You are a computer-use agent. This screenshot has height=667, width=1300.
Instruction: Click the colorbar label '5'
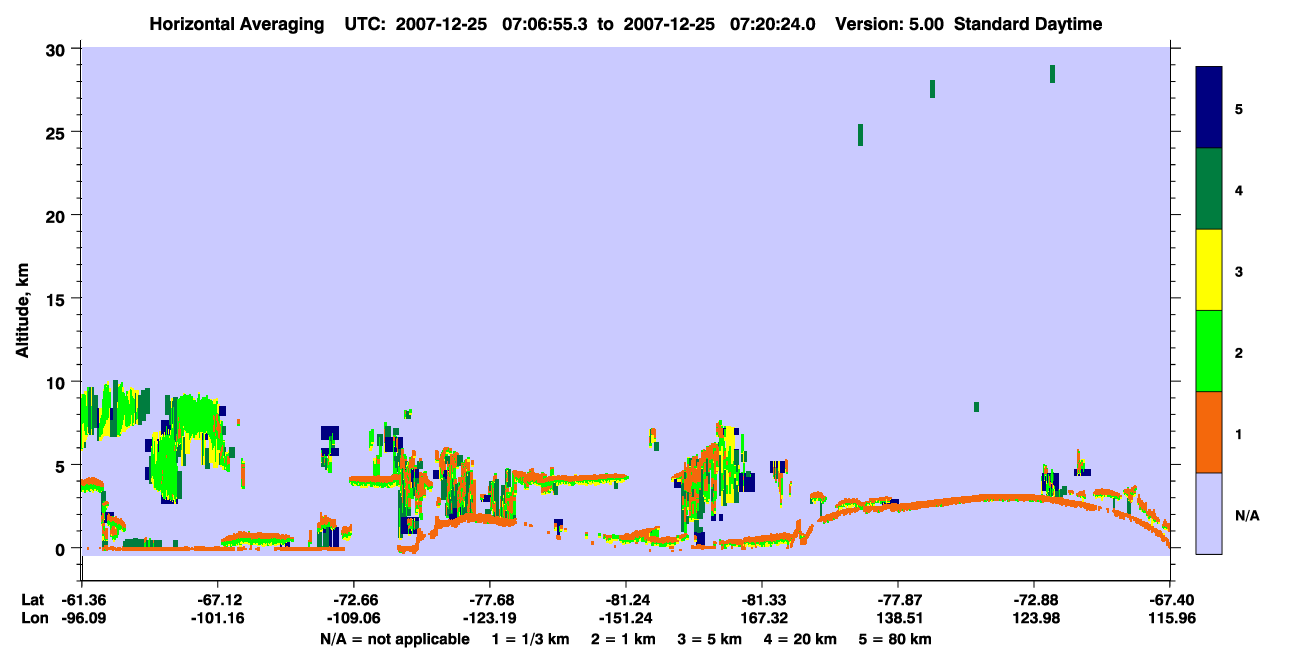(x=1238, y=108)
